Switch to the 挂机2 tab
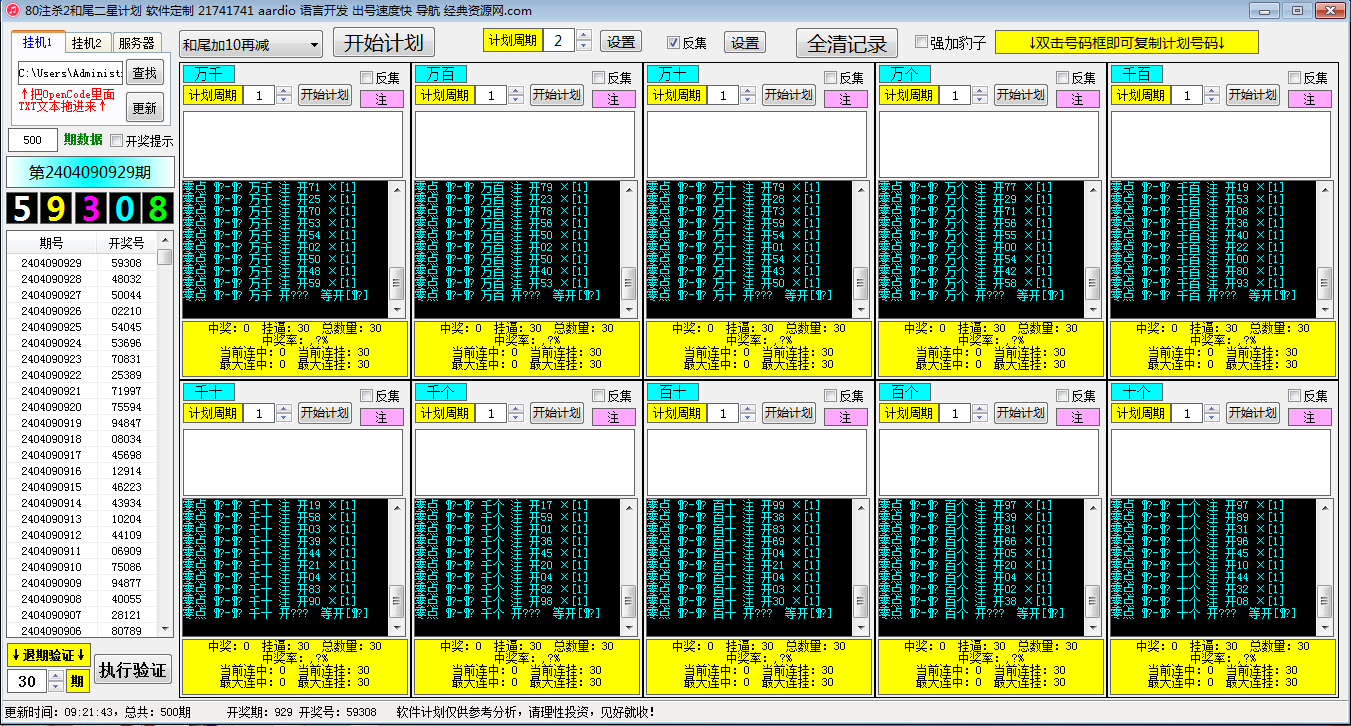This screenshot has width=1351, height=726. click(x=87, y=43)
